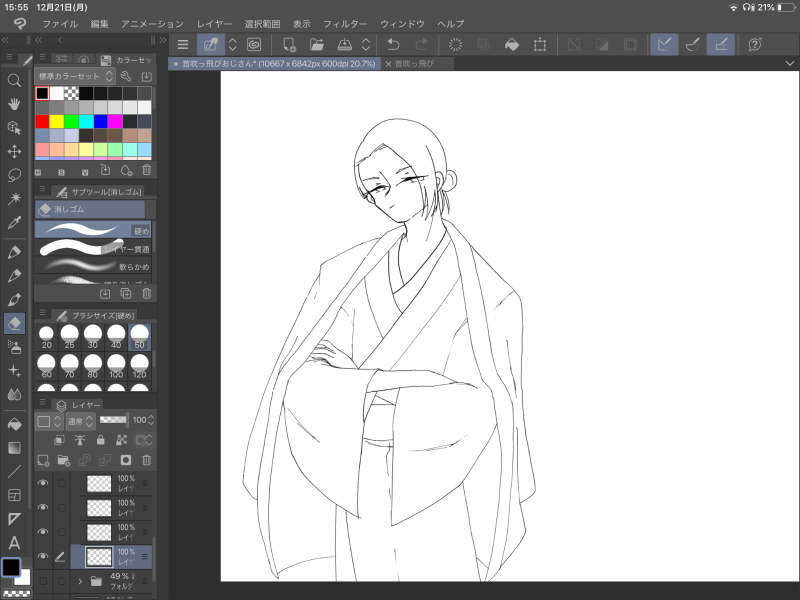Select the Lasso selection tool
This screenshot has width=800, height=600.
coord(14,175)
